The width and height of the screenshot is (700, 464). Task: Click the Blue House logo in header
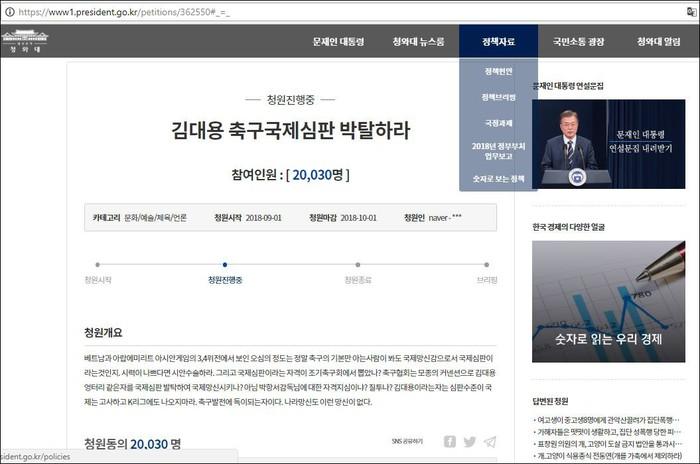point(24,42)
